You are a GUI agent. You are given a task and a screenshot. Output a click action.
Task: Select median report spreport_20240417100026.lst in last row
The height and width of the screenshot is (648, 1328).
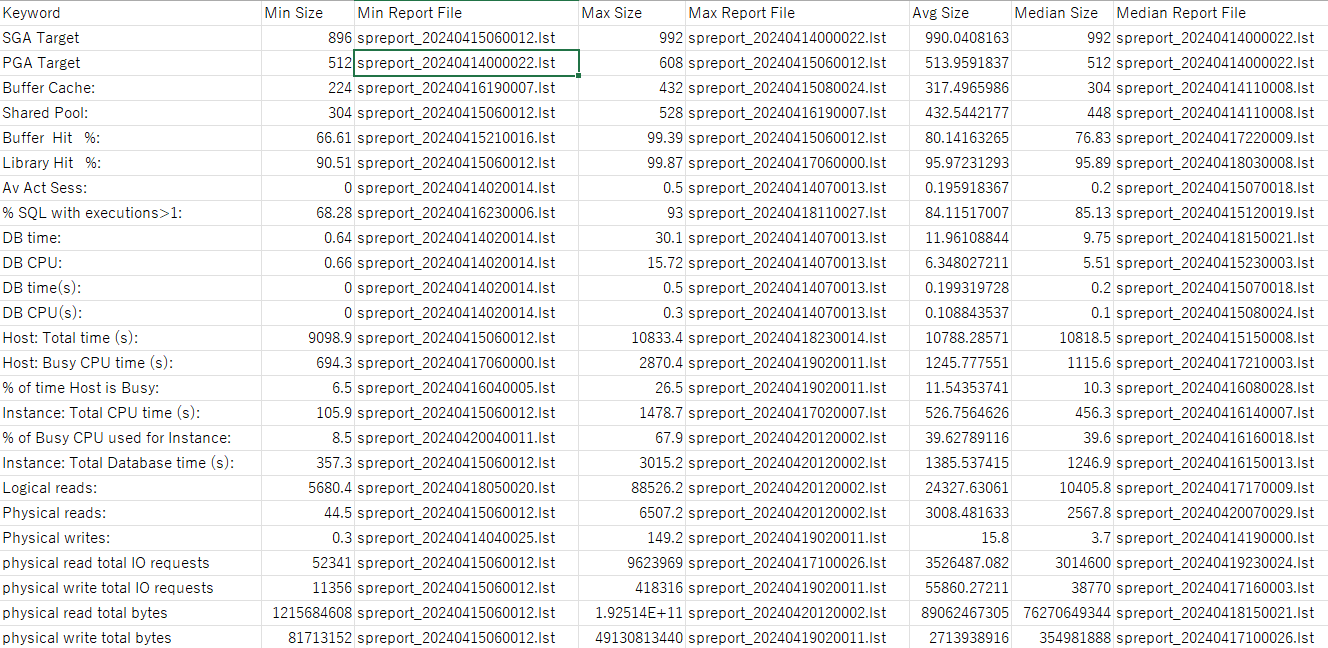[1221, 638]
